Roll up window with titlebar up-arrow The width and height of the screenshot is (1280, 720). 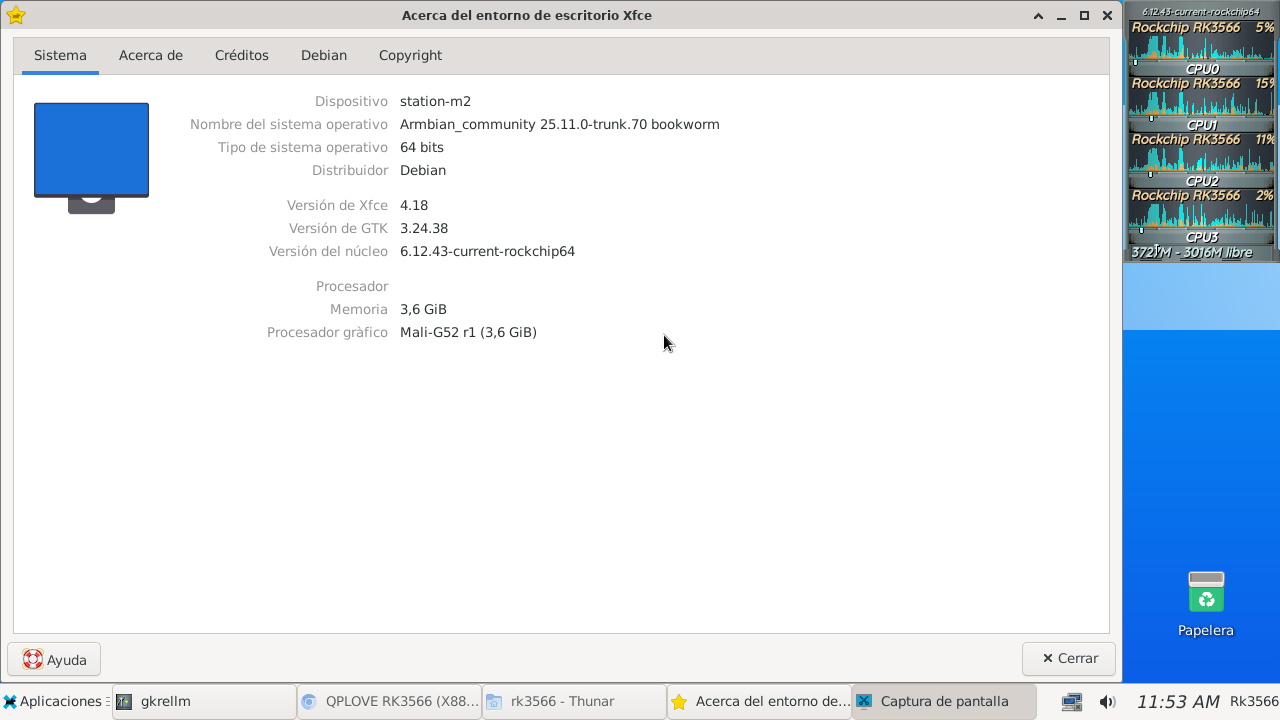(1038, 16)
